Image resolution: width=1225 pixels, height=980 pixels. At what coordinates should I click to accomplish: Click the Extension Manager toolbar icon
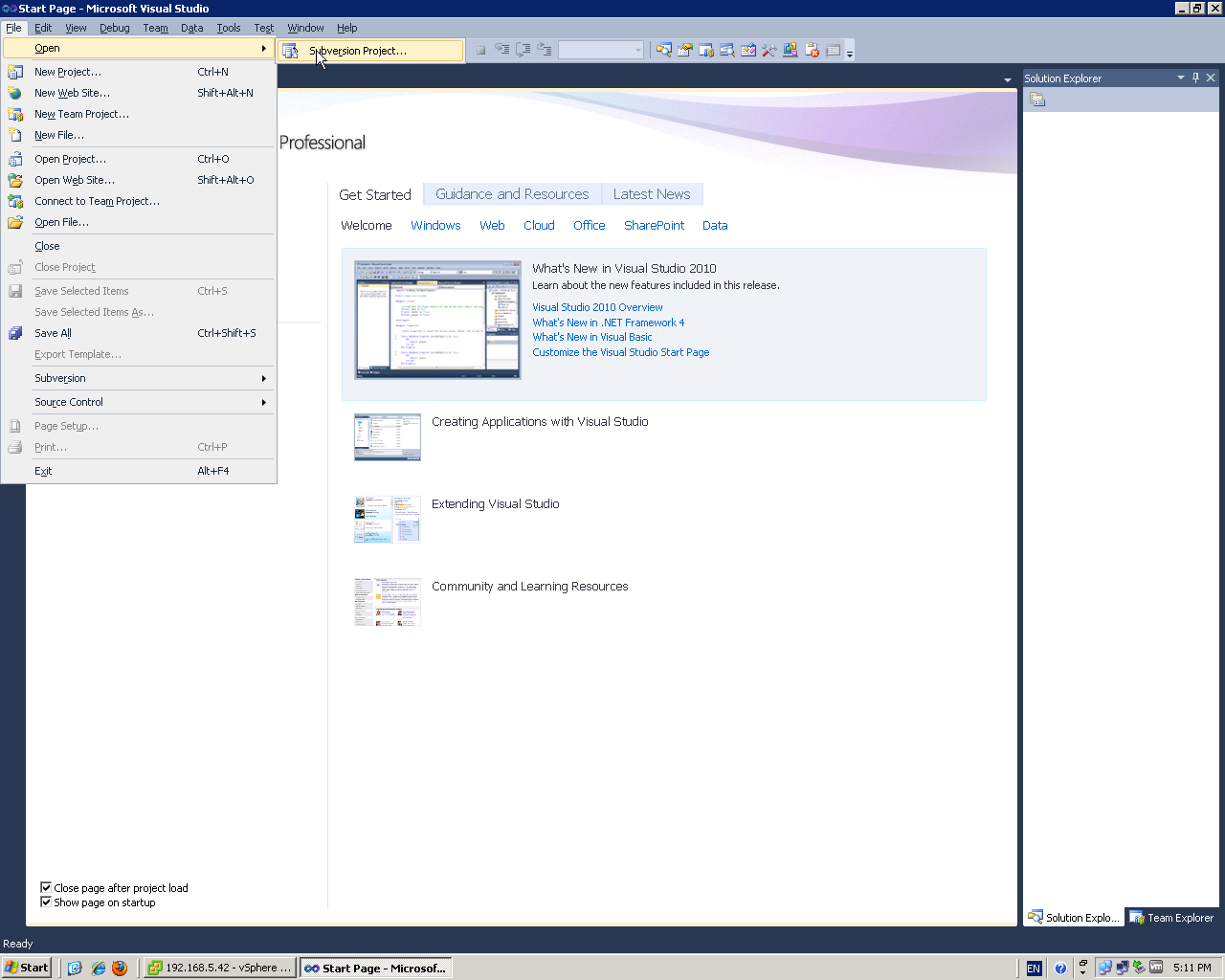(x=791, y=50)
